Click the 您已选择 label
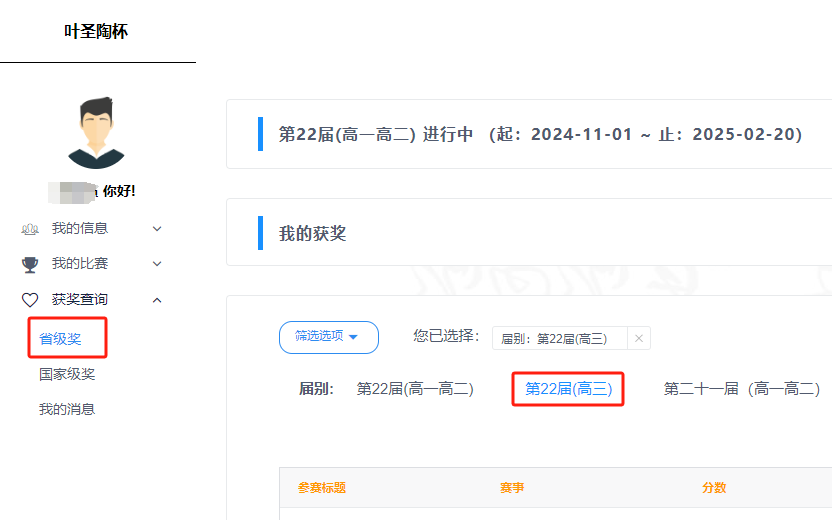832x520 pixels. 446,336
